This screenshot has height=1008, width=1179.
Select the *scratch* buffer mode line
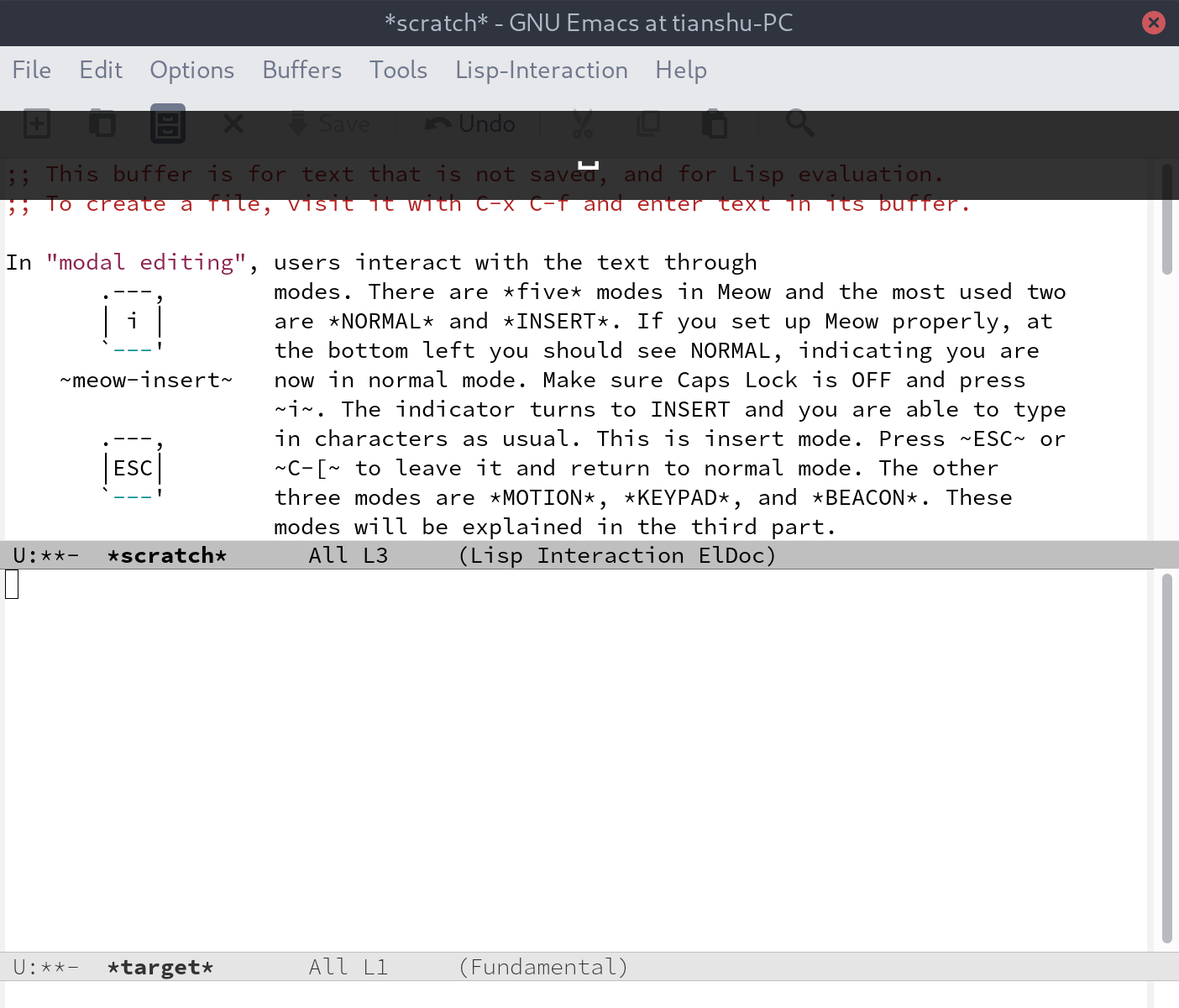[x=167, y=554]
